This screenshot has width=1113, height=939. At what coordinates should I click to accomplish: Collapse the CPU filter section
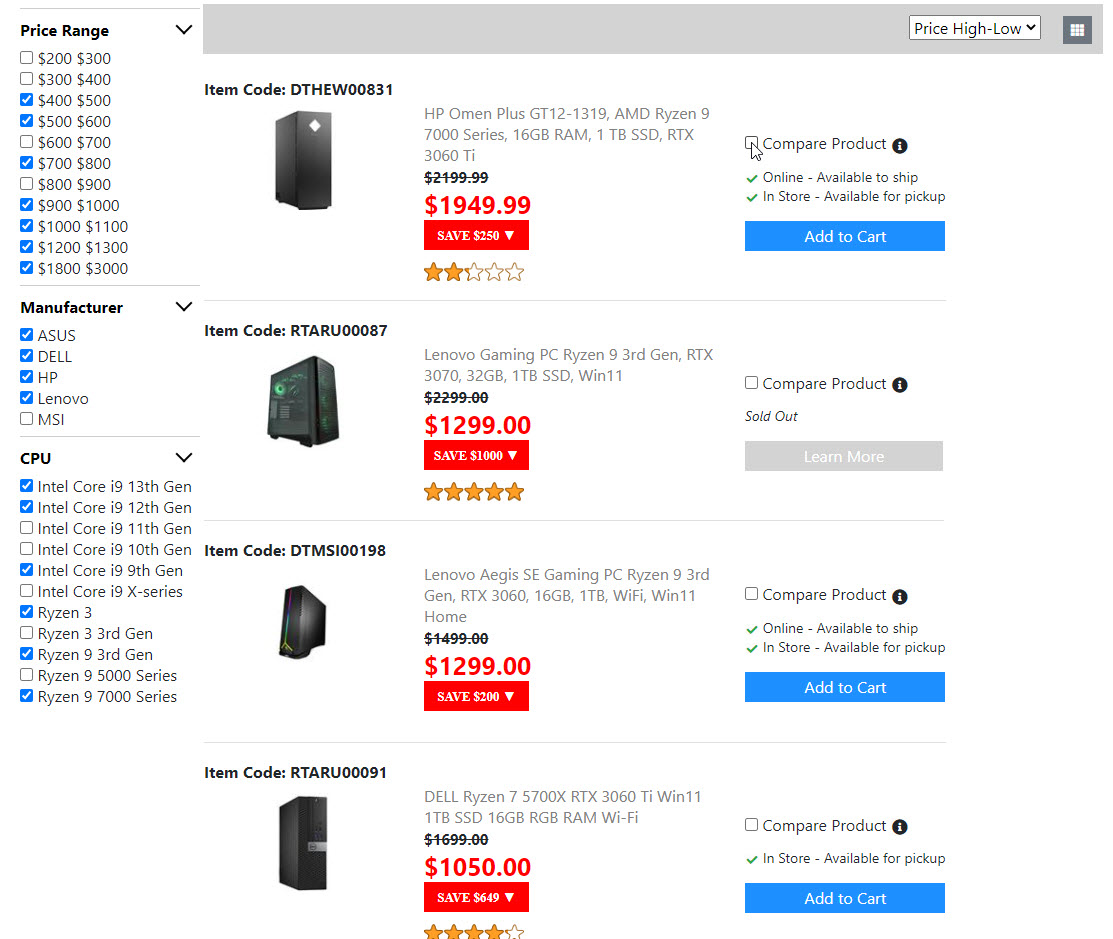pyautogui.click(x=184, y=458)
